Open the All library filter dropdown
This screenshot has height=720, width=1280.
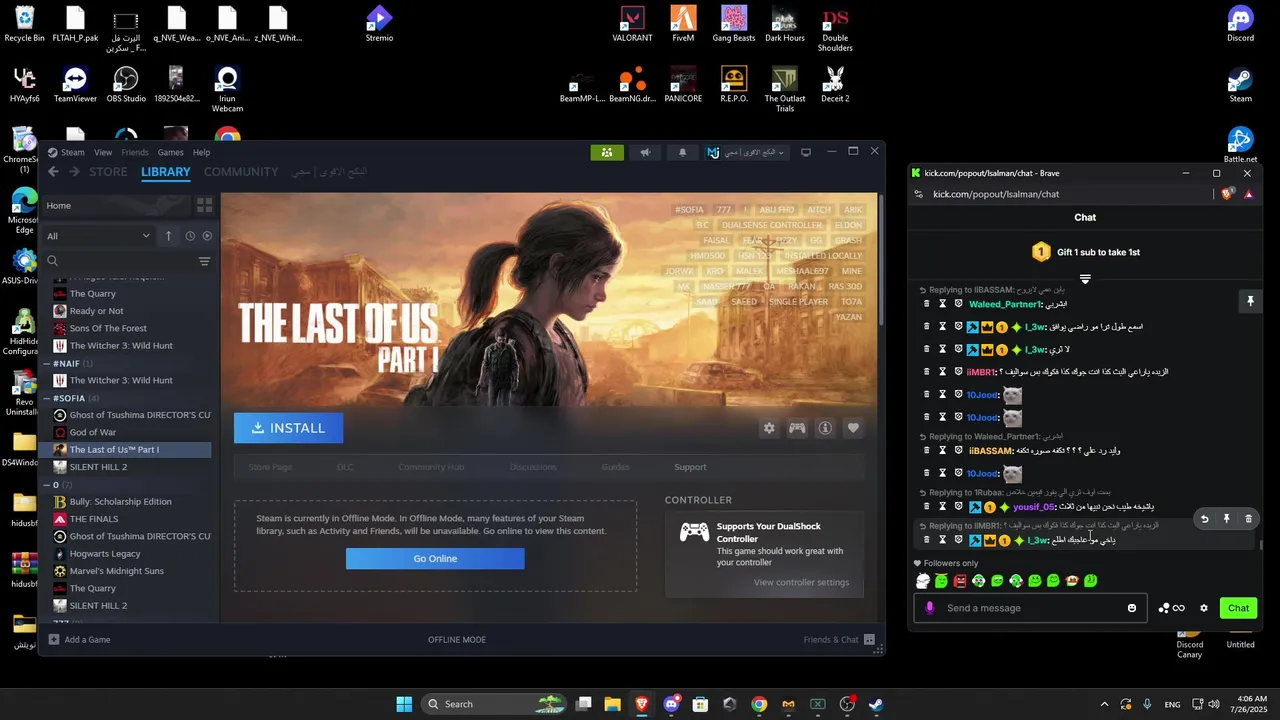[98, 236]
